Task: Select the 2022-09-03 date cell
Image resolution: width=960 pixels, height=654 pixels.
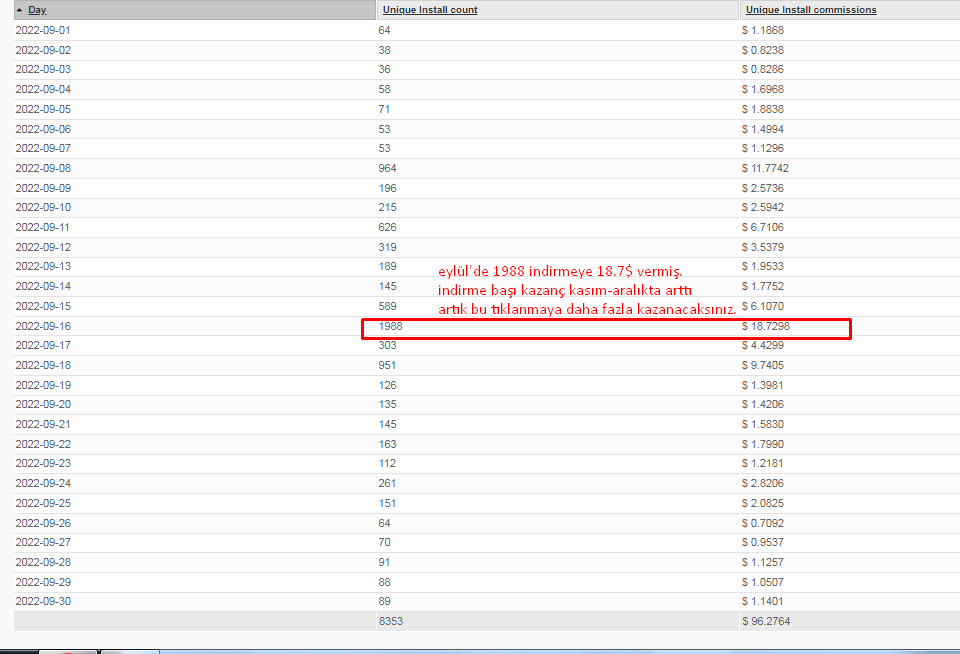Action: (43, 69)
